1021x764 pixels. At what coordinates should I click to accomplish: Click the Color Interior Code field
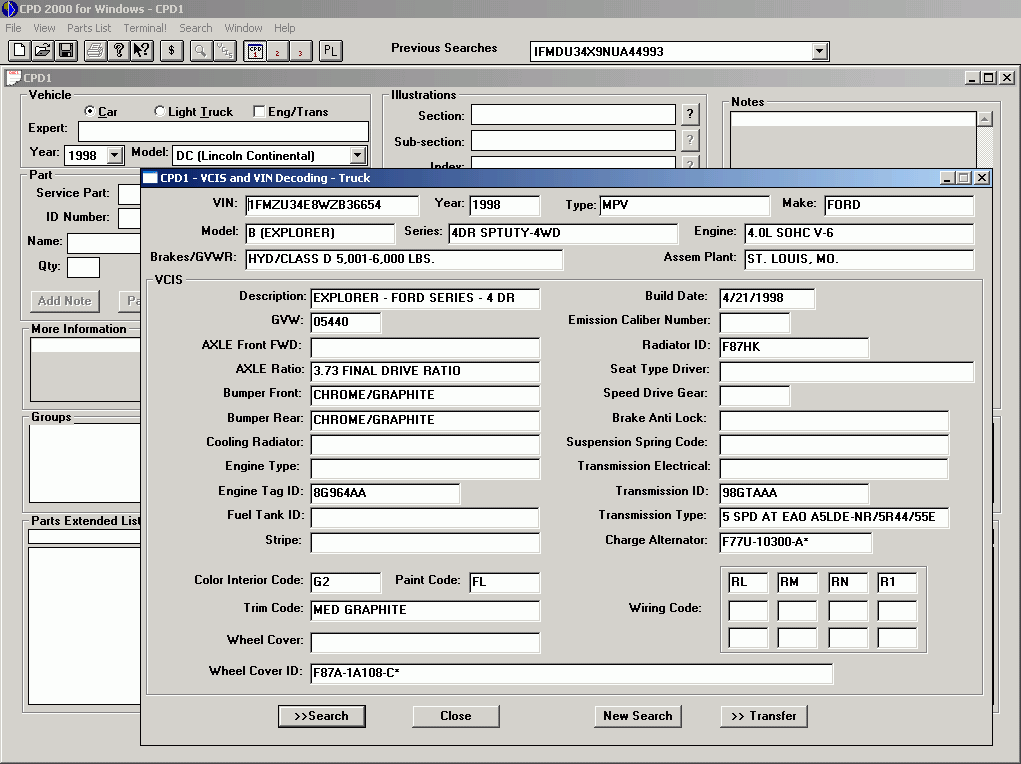[x=346, y=582]
